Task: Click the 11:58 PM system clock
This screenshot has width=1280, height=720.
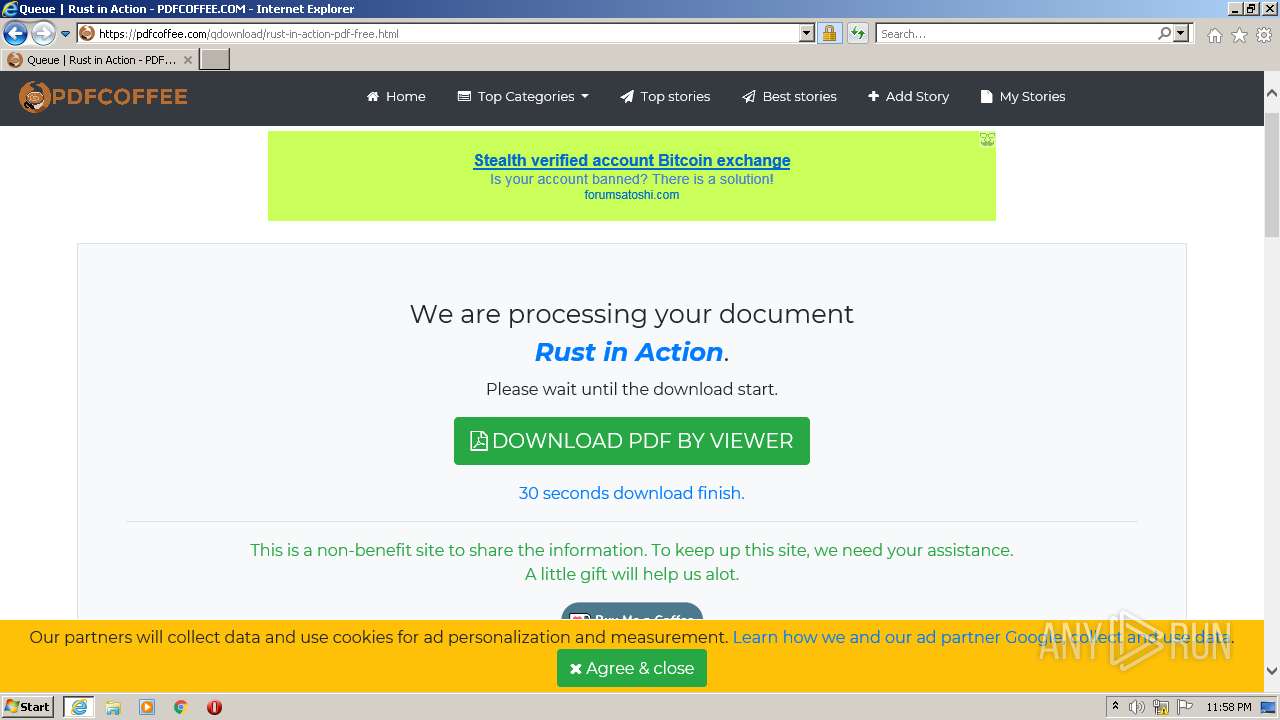Action: pyautogui.click(x=1229, y=707)
